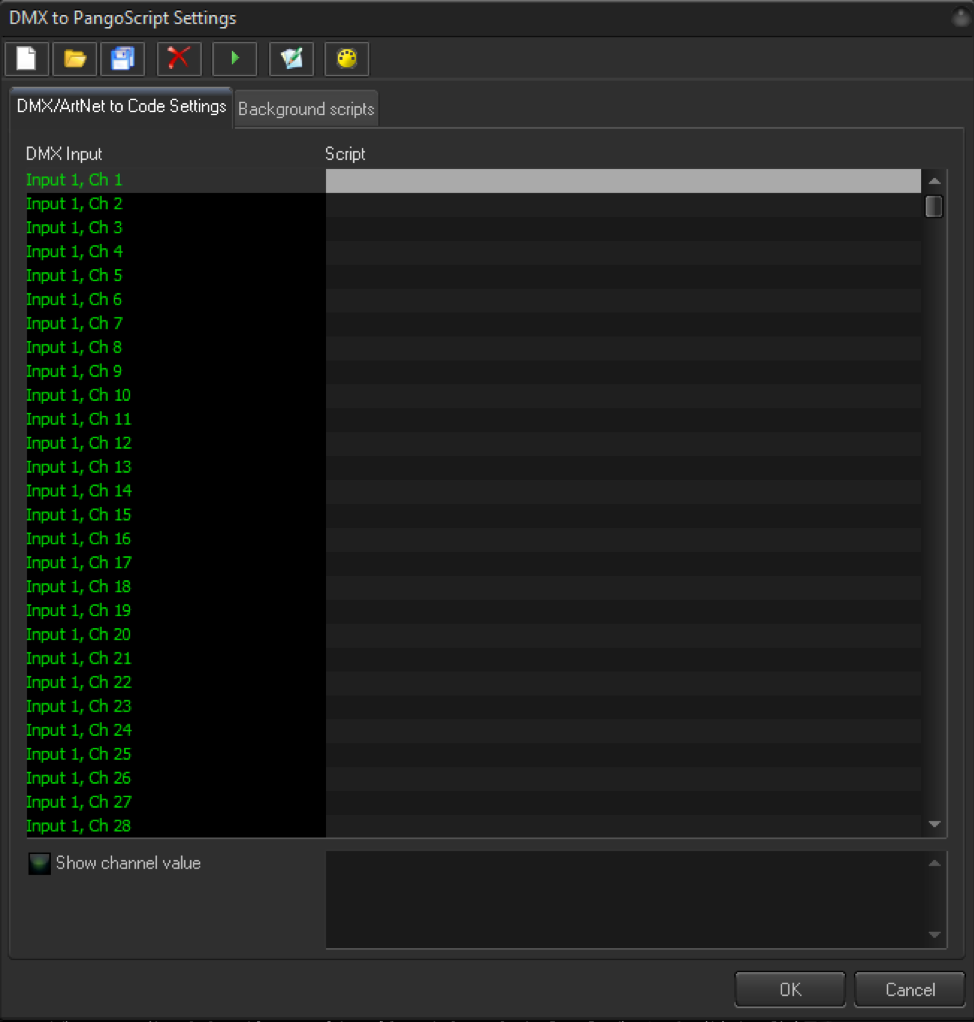
Task: Click the DMX Input column header
Action: (64, 154)
